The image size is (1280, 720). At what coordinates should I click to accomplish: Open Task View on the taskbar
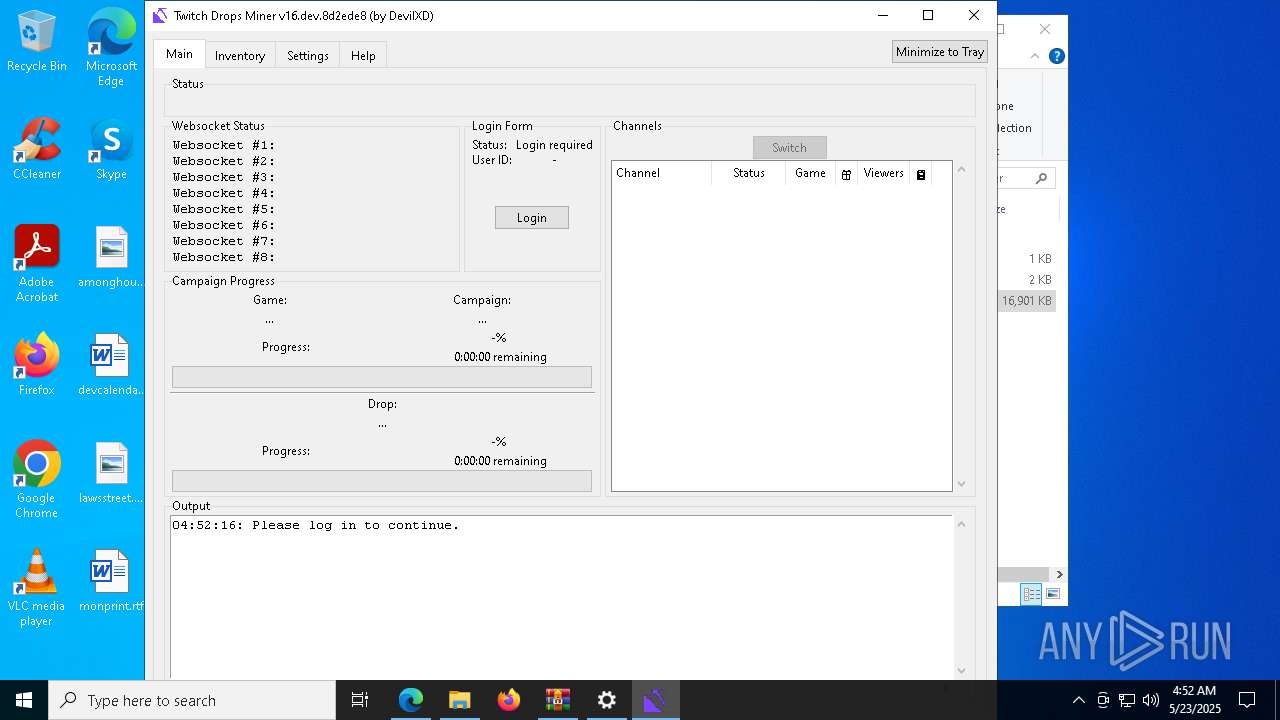(x=360, y=700)
